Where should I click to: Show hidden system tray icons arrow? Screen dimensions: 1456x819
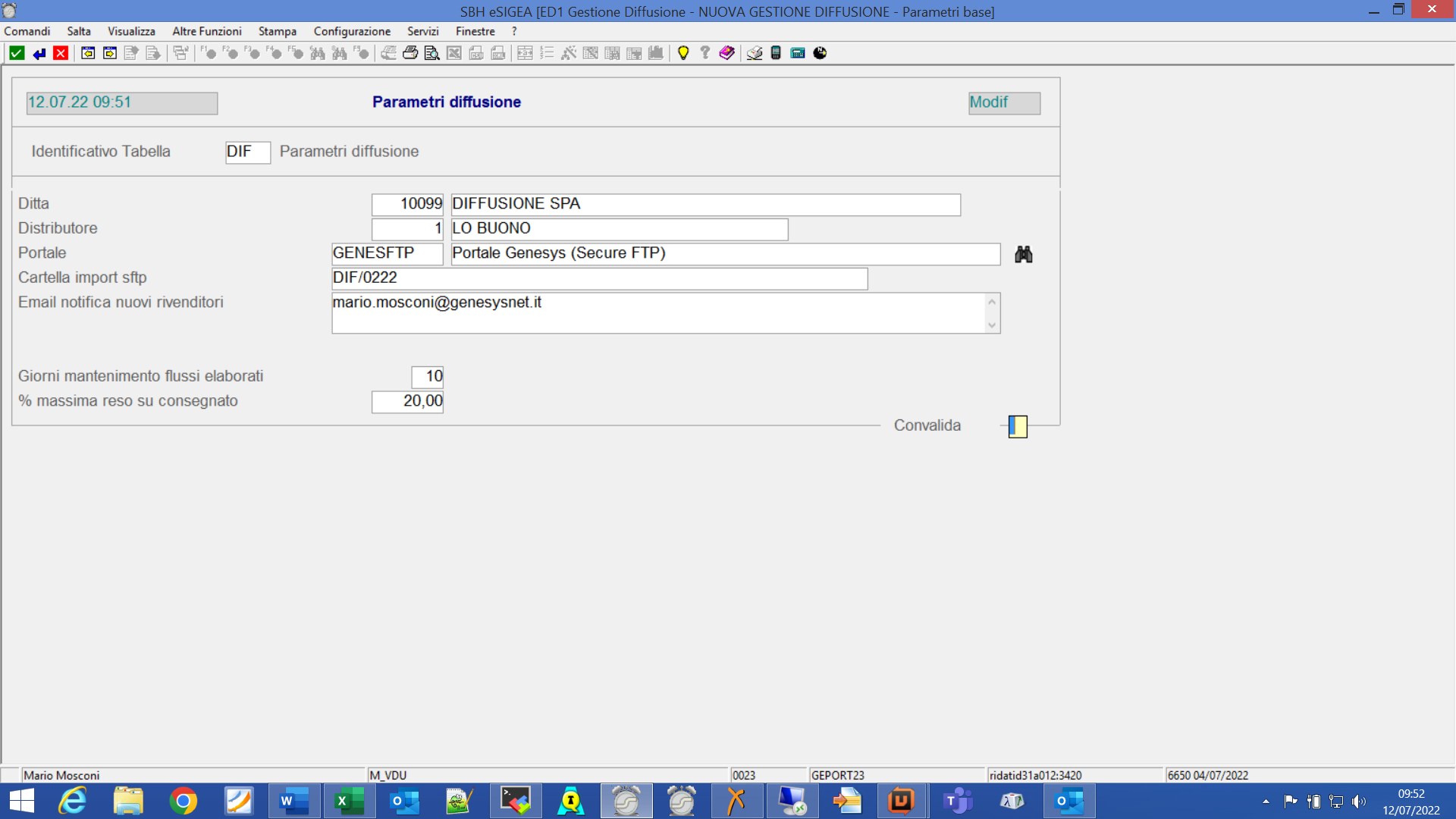tap(1266, 801)
